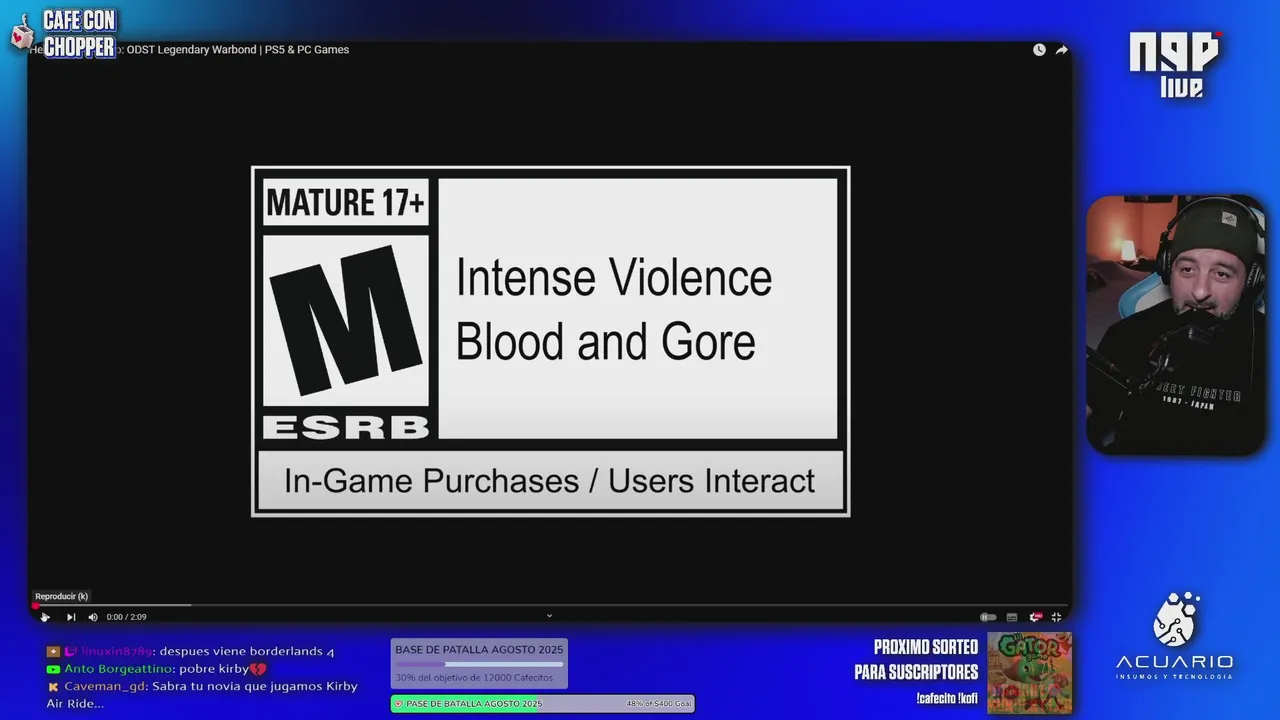Expand the chevron below the video center
The width and height of the screenshot is (1280, 720).
click(x=549, y=616)
